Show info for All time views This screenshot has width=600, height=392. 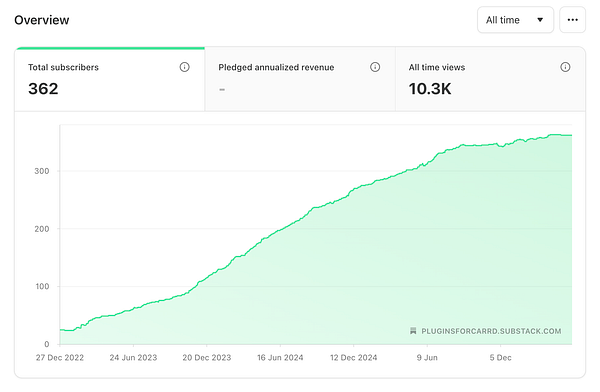565,67
